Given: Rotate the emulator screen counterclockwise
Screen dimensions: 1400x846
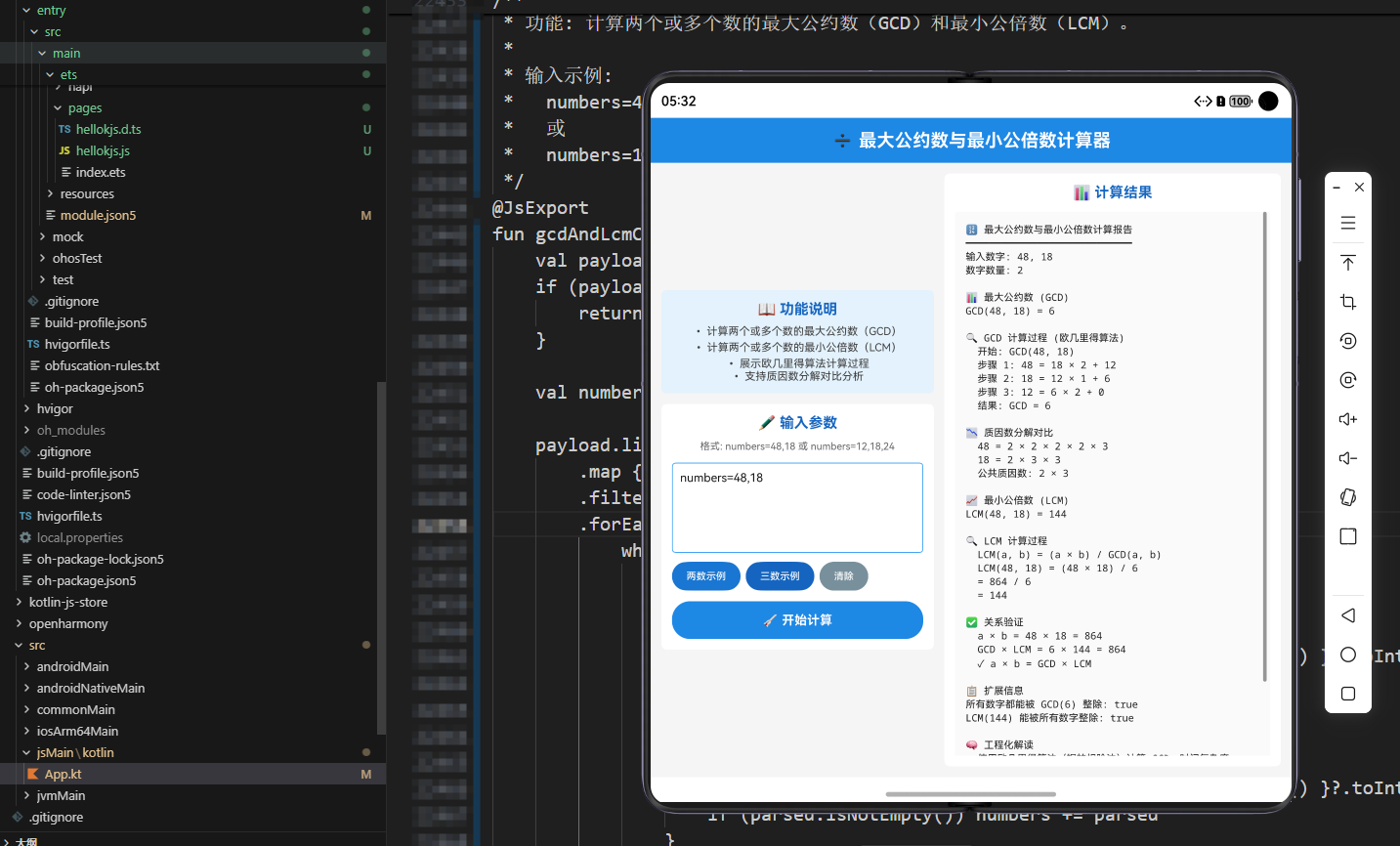Looking at the screenshot, I should (1347, 341).
